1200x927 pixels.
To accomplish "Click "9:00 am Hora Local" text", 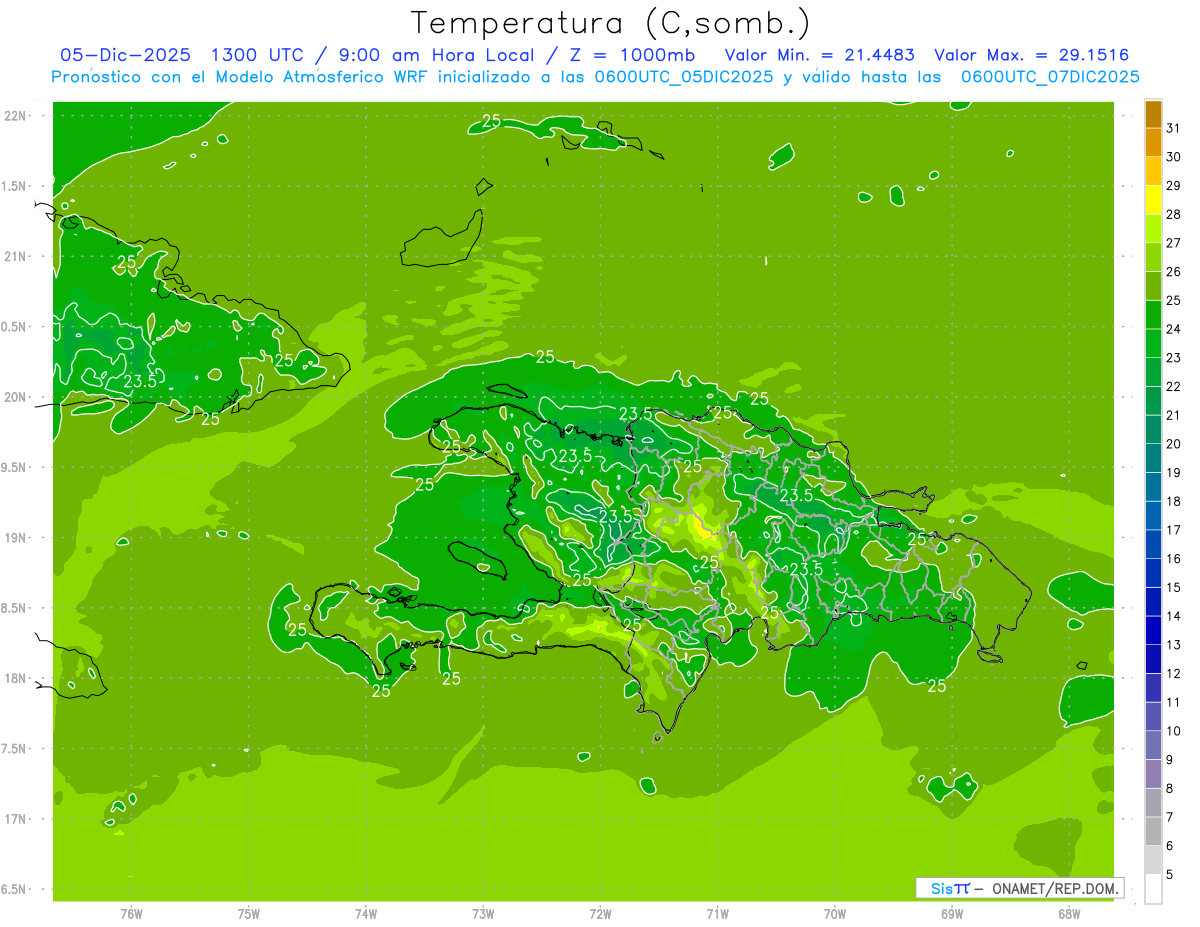I will coord(438,55).
